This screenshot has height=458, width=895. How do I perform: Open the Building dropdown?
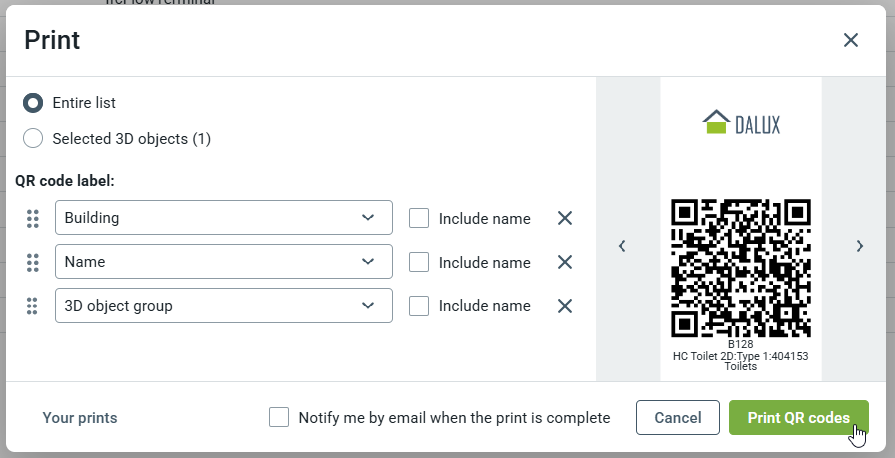pos(223,218)
